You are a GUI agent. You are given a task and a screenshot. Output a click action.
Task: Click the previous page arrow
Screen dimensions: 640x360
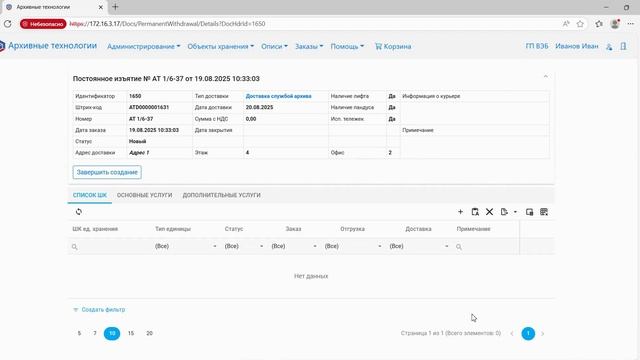512,333
